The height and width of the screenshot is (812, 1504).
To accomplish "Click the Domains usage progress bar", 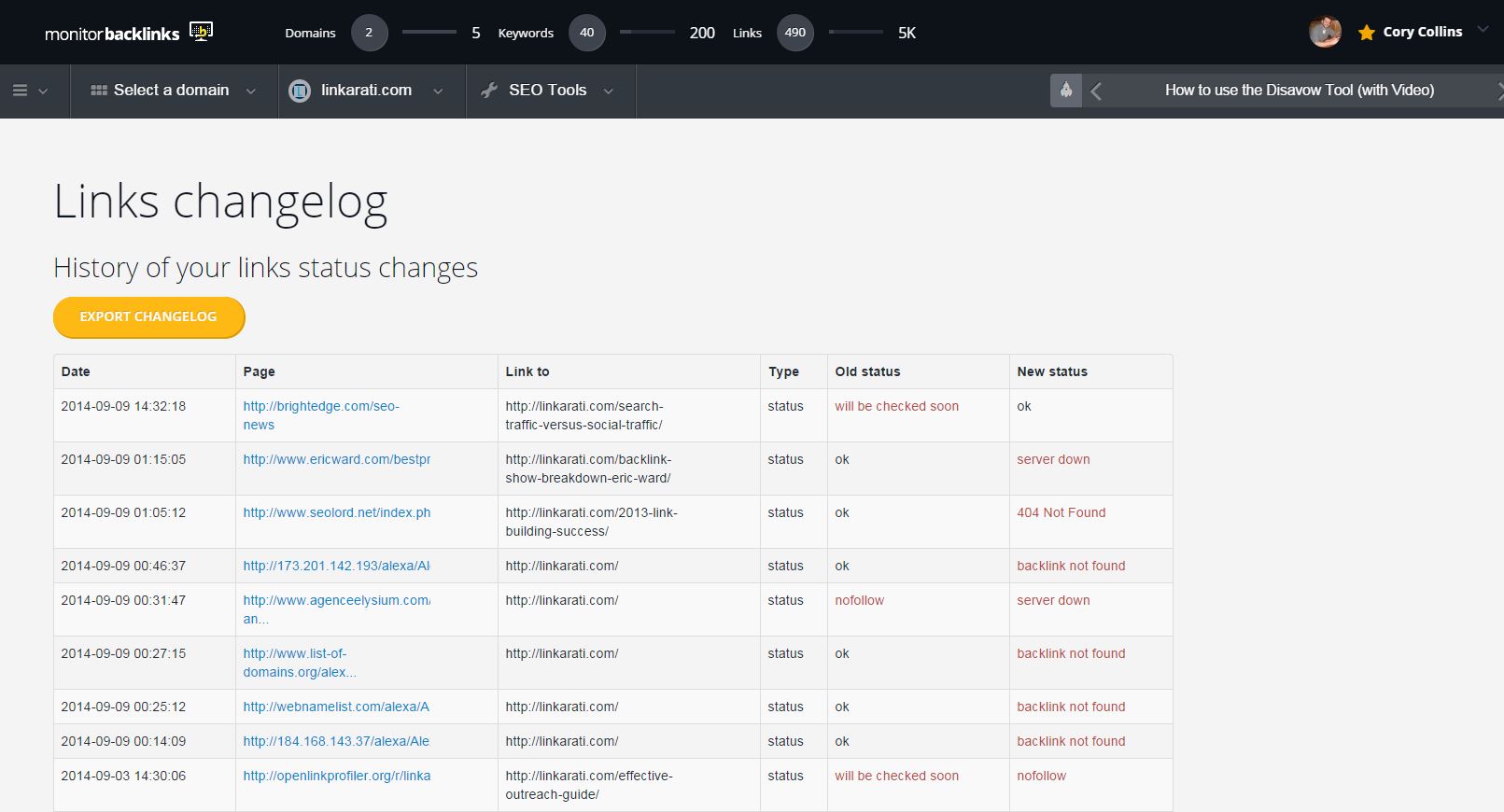I will (x=429, y=32).
